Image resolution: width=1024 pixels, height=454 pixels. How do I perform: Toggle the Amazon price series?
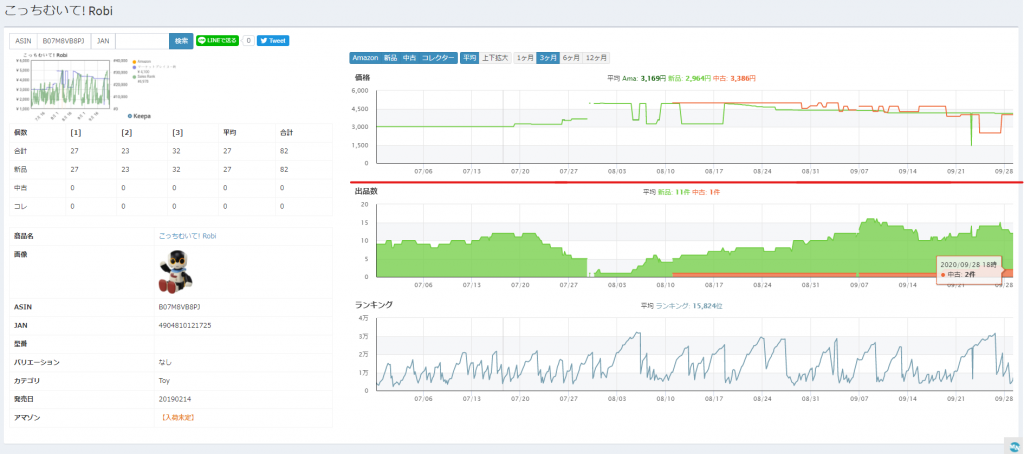pyautogui.click(x=365, y=58)
